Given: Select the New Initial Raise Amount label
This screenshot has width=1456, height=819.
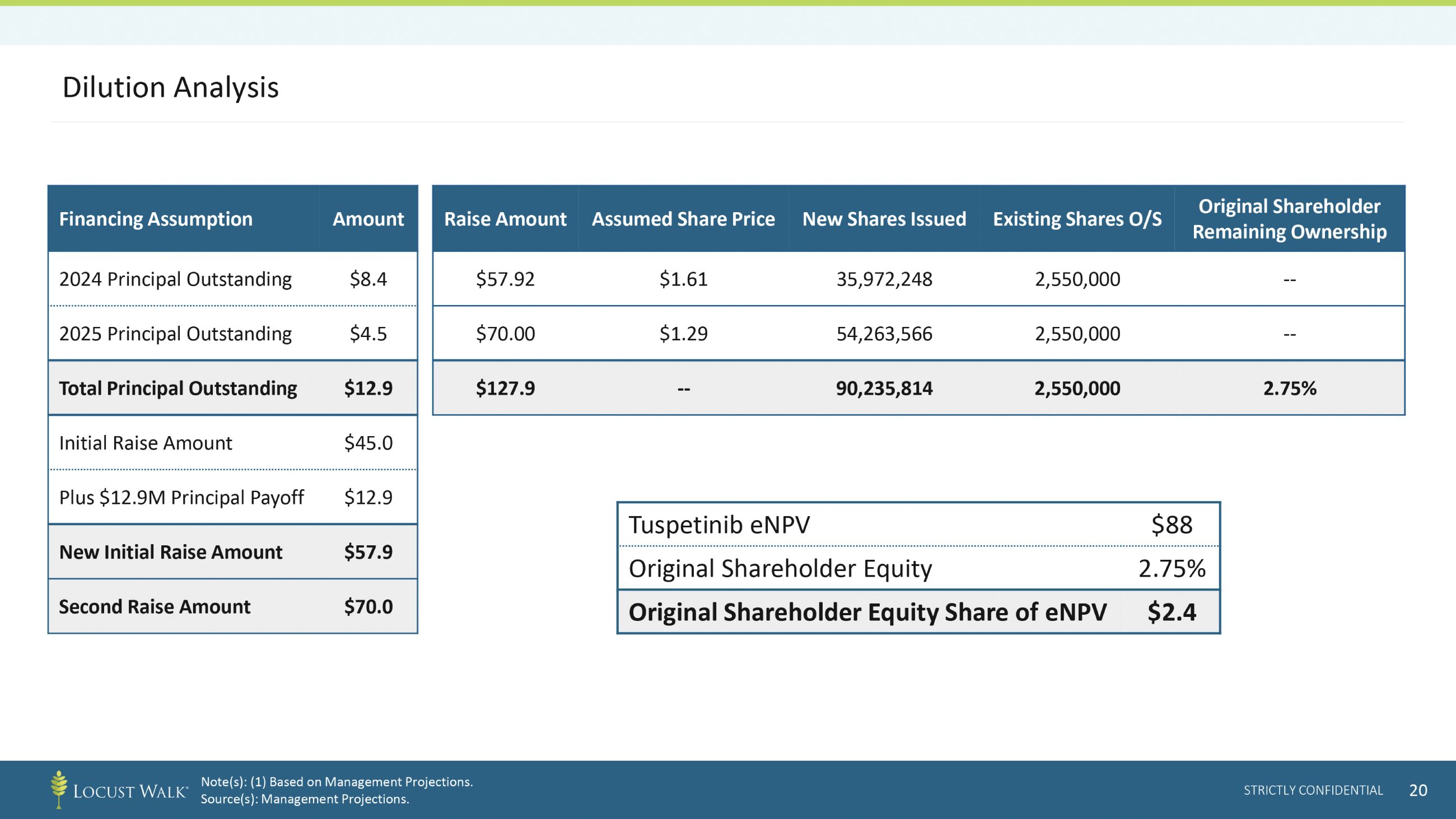Looking at the screenshot, I should click(171, 552).
